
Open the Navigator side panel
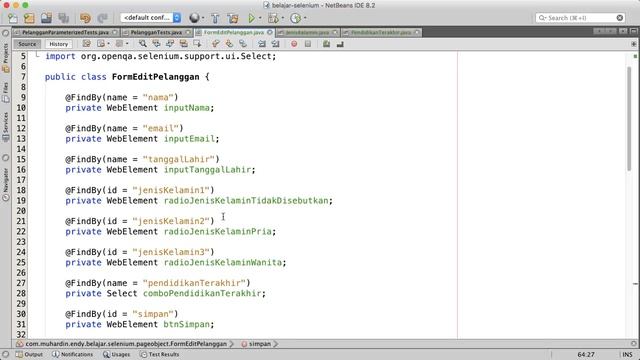6,184
